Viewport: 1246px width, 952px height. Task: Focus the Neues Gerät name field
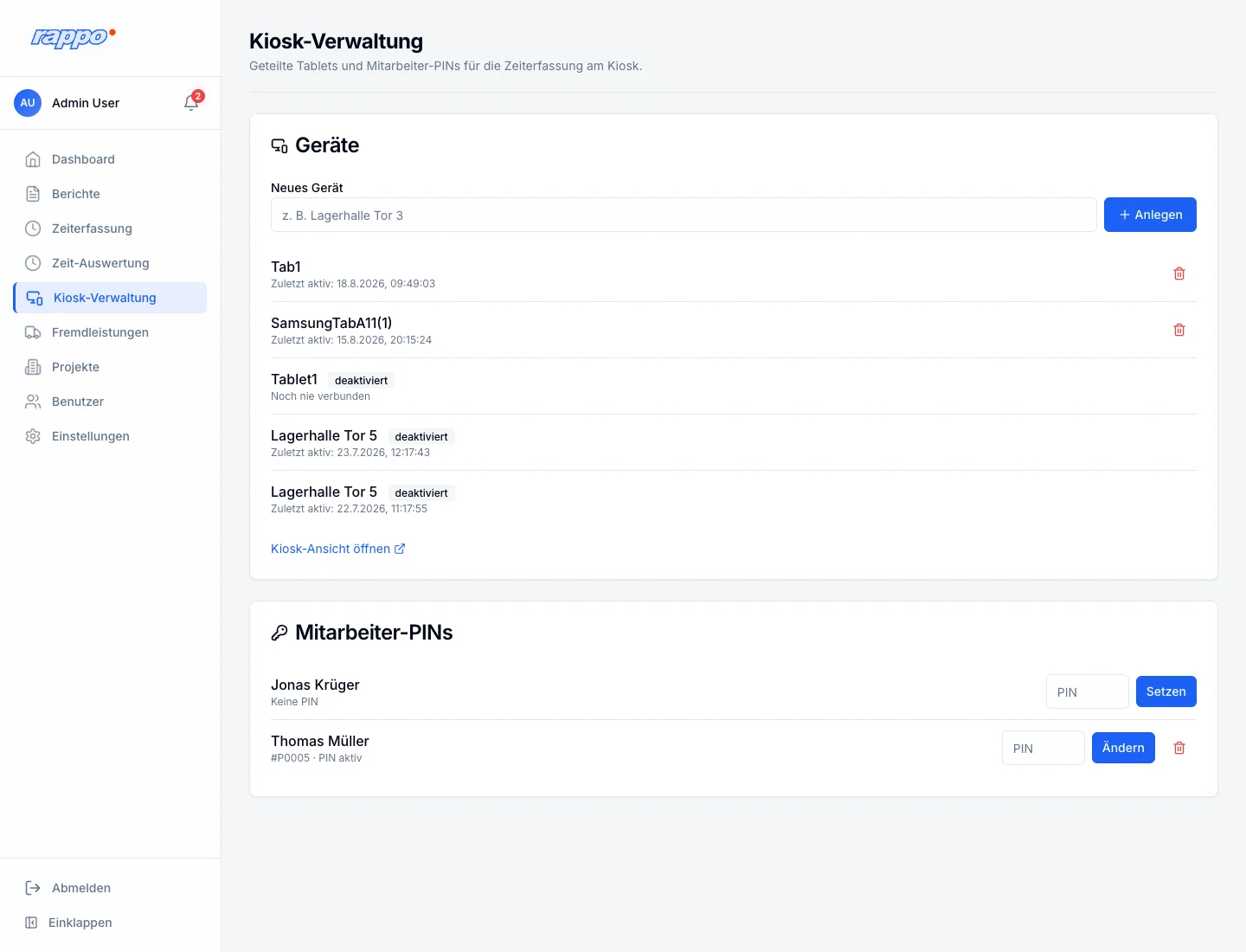[x=684, y=215]
